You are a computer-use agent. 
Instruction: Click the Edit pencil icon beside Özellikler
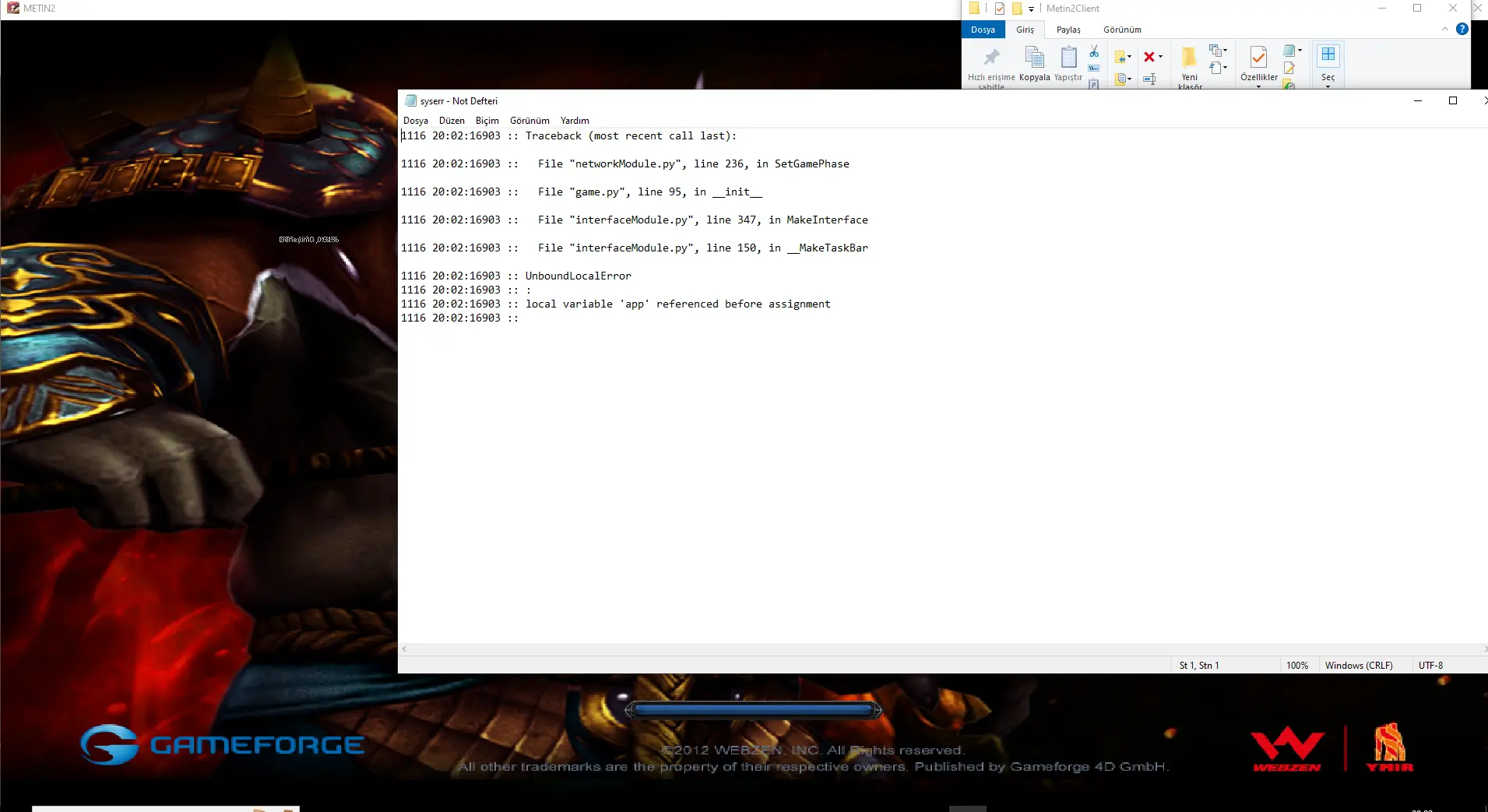click(1289, 69)
